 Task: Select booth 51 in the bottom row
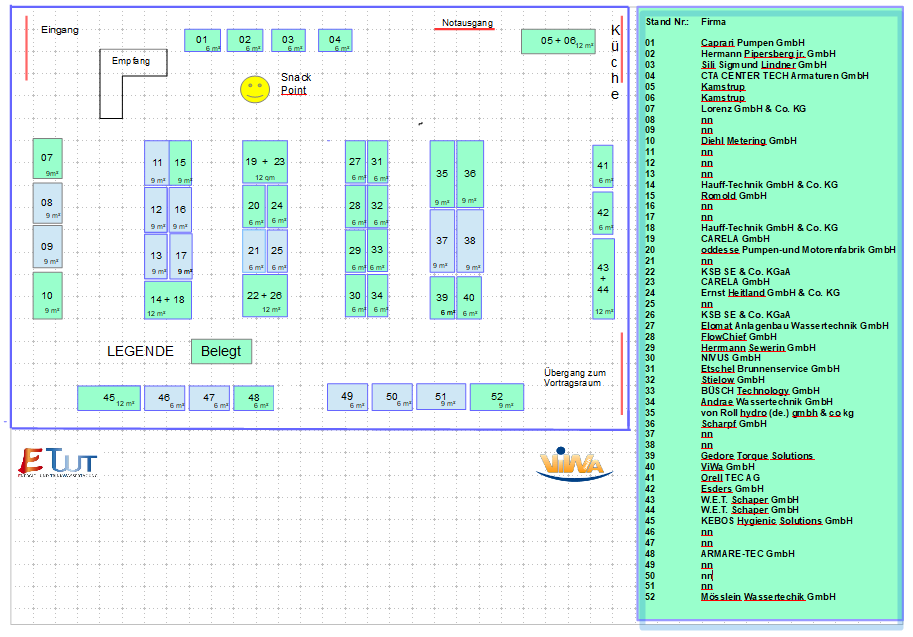441,397
